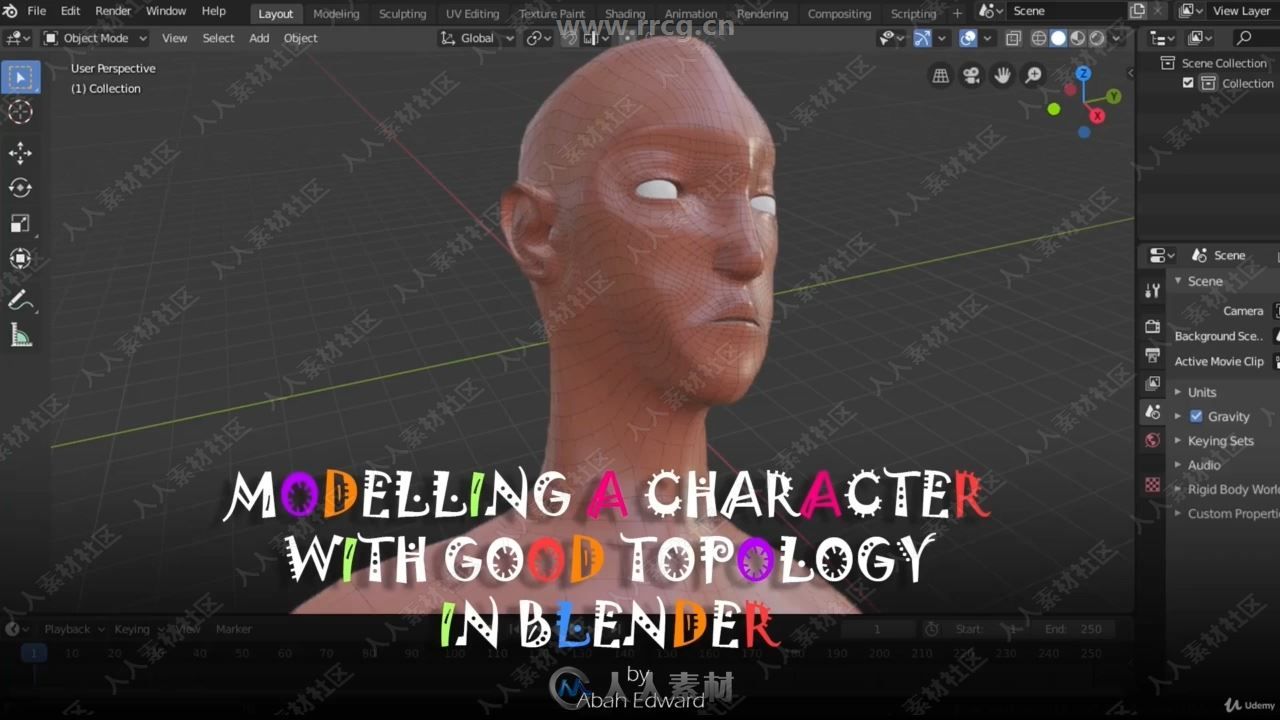Click the new scene copy icon
This screenshot has height=720, width=1280.
(x=1137, y=11)
